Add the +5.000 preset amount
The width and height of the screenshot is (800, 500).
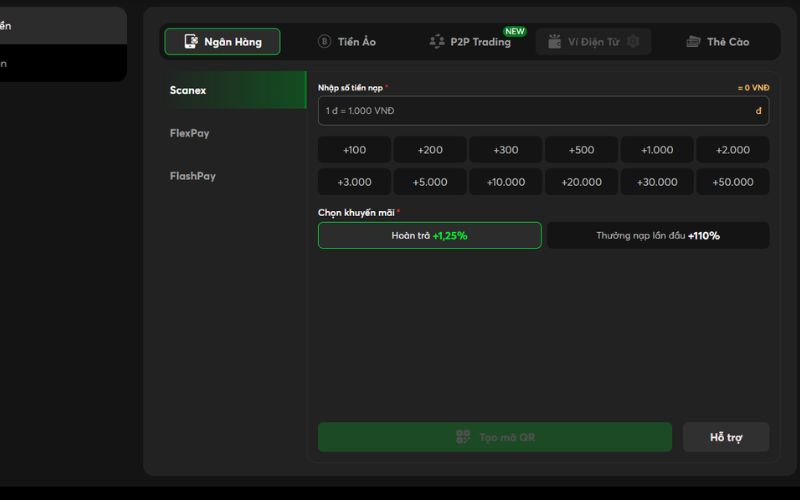coord(430,182)
